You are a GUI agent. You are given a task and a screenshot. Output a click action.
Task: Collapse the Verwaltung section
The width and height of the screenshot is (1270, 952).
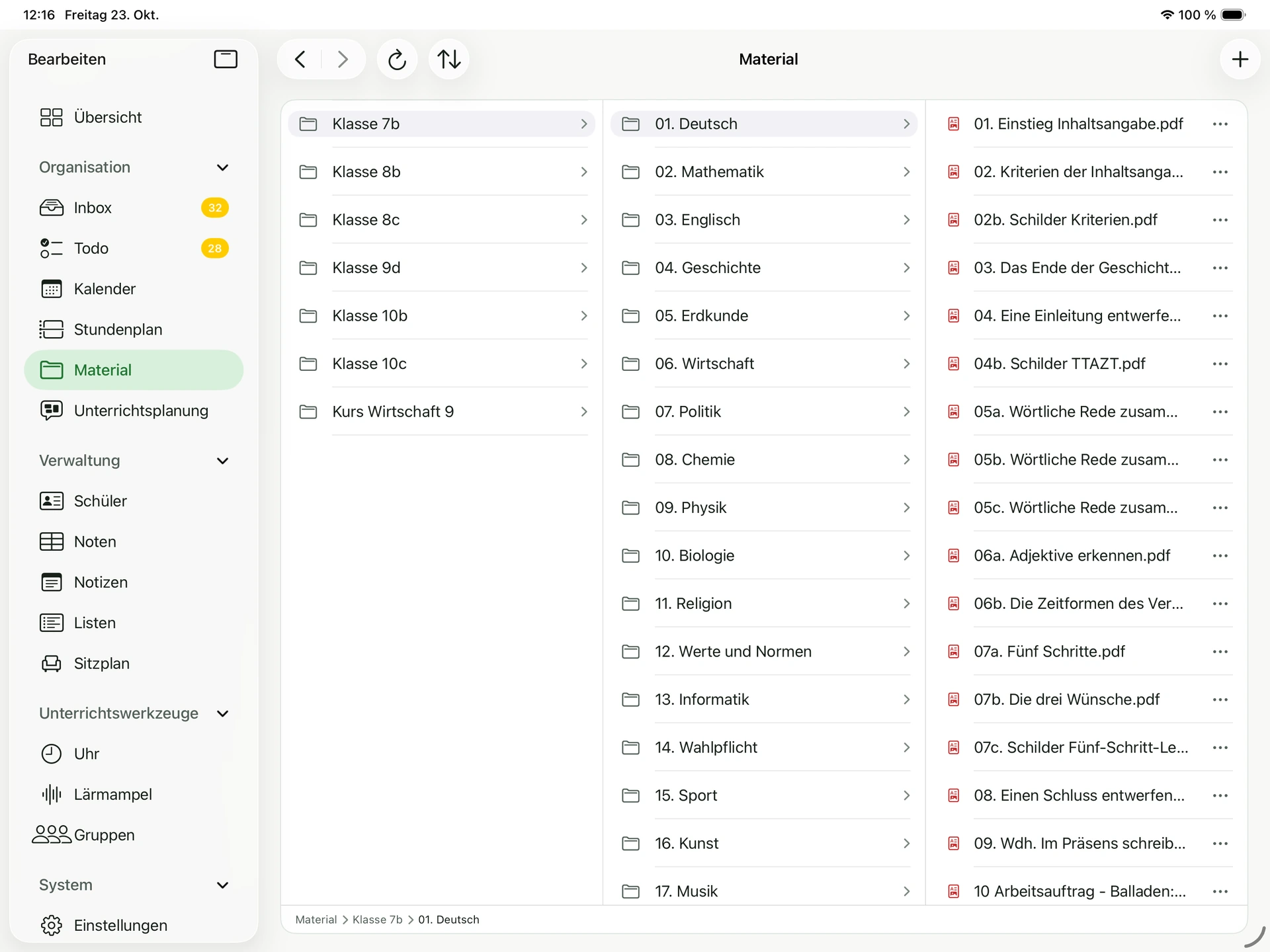click(223, 461)
